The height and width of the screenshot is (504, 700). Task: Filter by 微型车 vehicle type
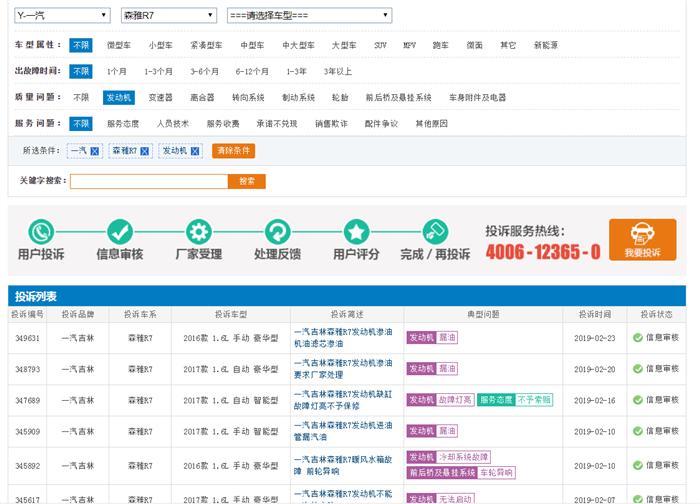tap(119, 45)
